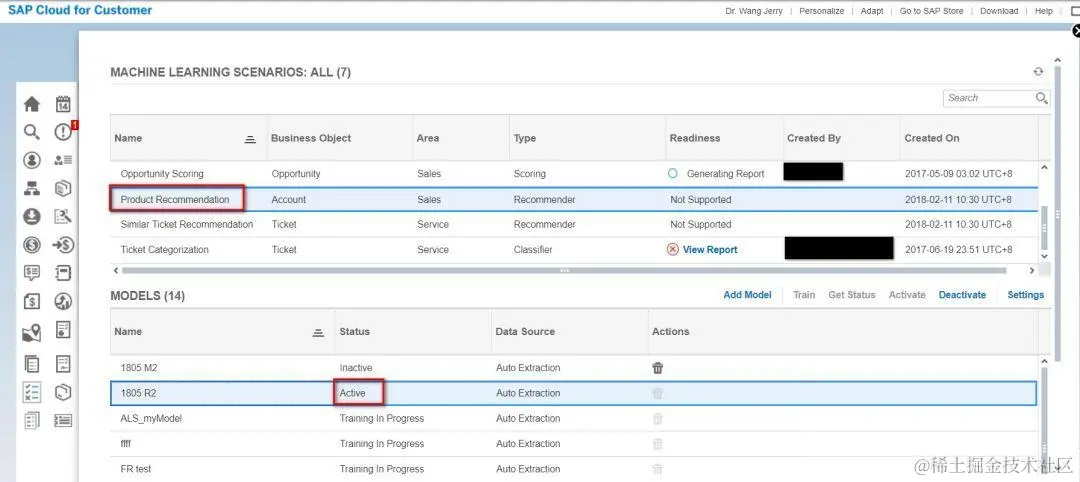This screenshot has height=482, width=1080.
Task: Open the calendar icon in sidebar
Action: pyautogui.click(x=63, y=104)
